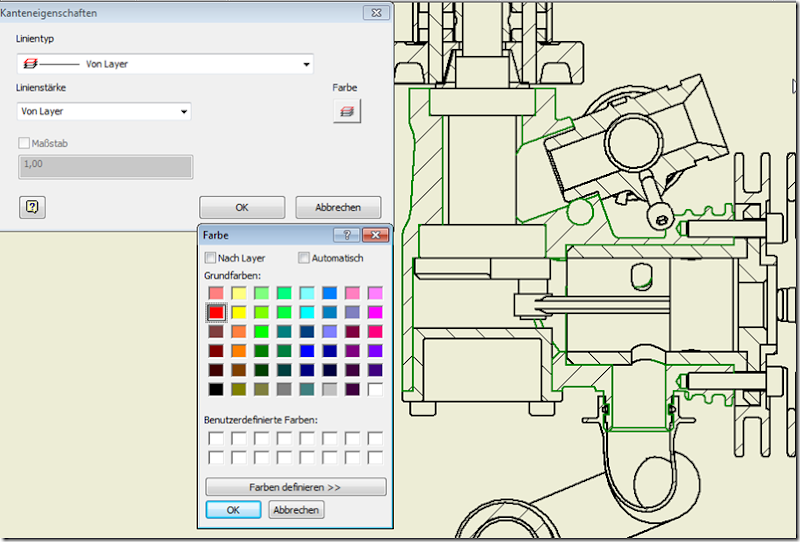Select the pure yellow swatch beside red

pyautogui.click(x=239, y=312)
